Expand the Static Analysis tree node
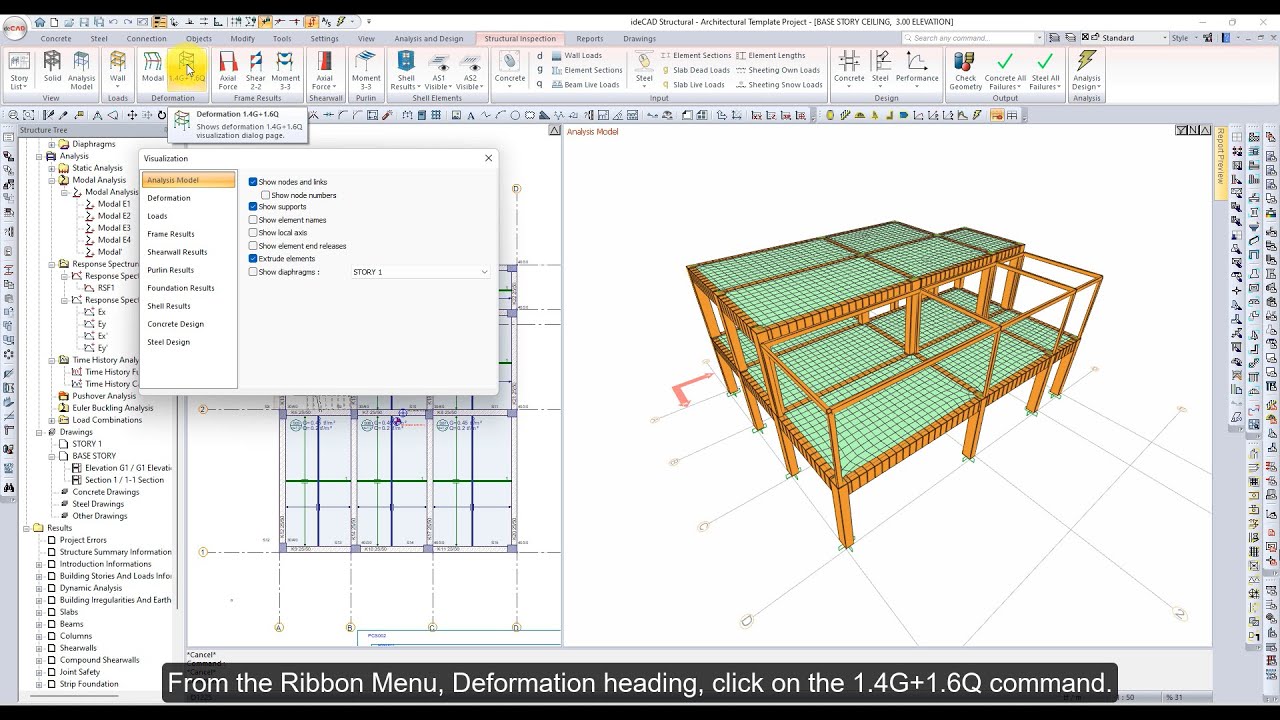Image resolution: width=1280 pixels, height=720 pixels. tap(52, 168)
